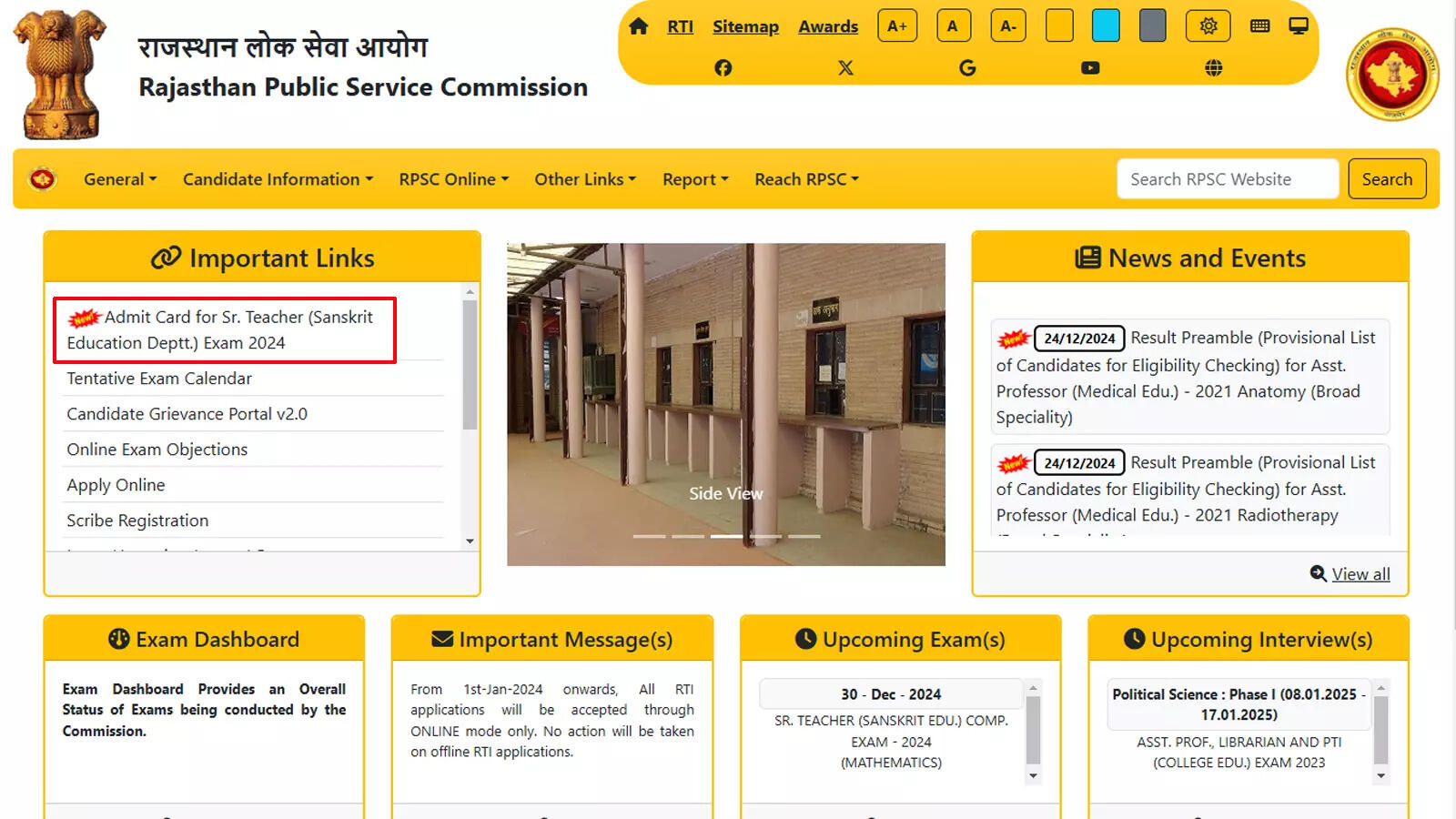This screenshot has height=819, width=1456.
Task: Click the Home icon in the top bar
Action: point(637,26)
